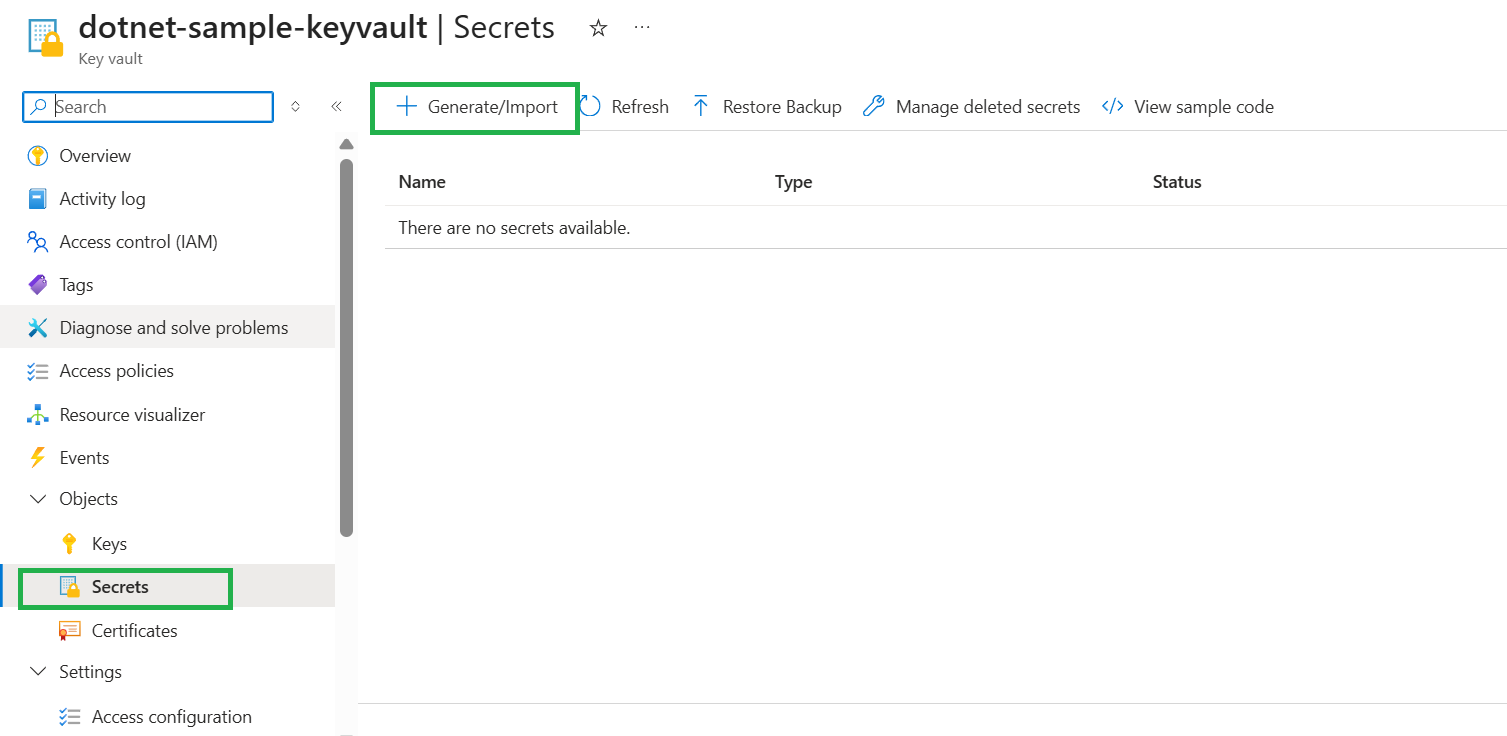
Task: Refresh the secrets list
Action: pos(625,107)
